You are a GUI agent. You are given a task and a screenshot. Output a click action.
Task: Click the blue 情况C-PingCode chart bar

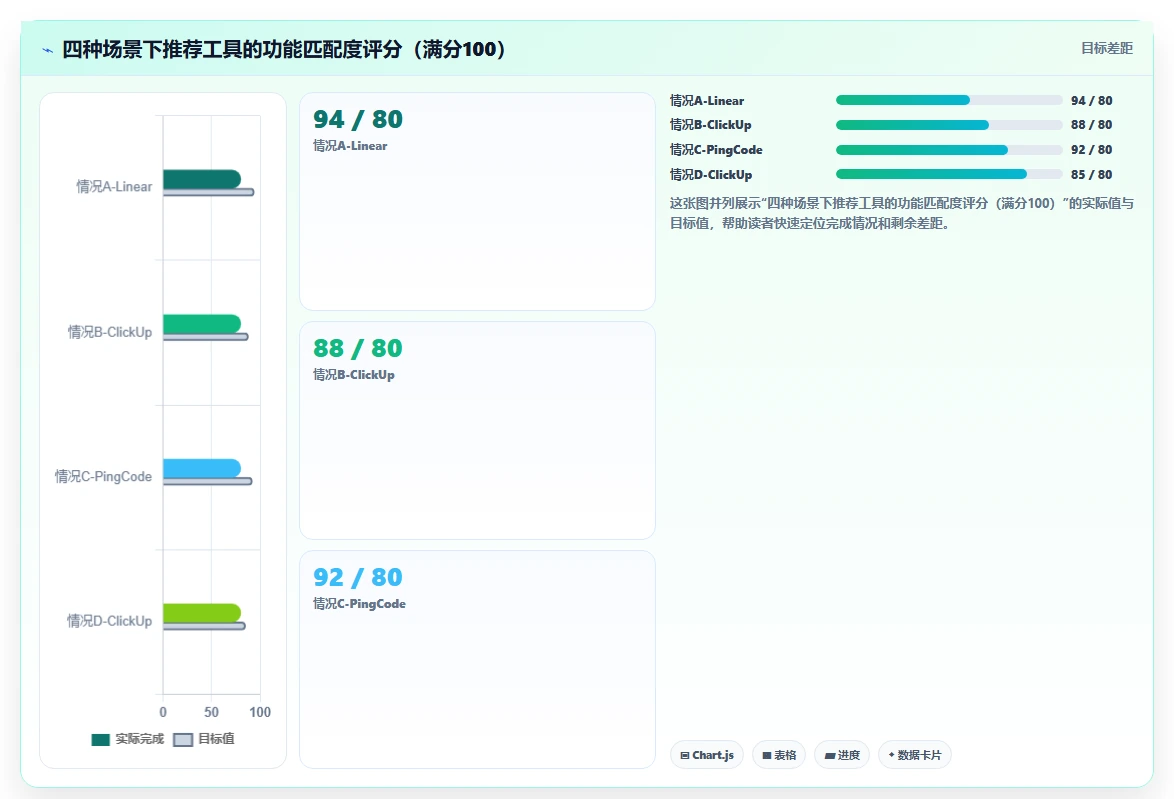tap(202, 468)
